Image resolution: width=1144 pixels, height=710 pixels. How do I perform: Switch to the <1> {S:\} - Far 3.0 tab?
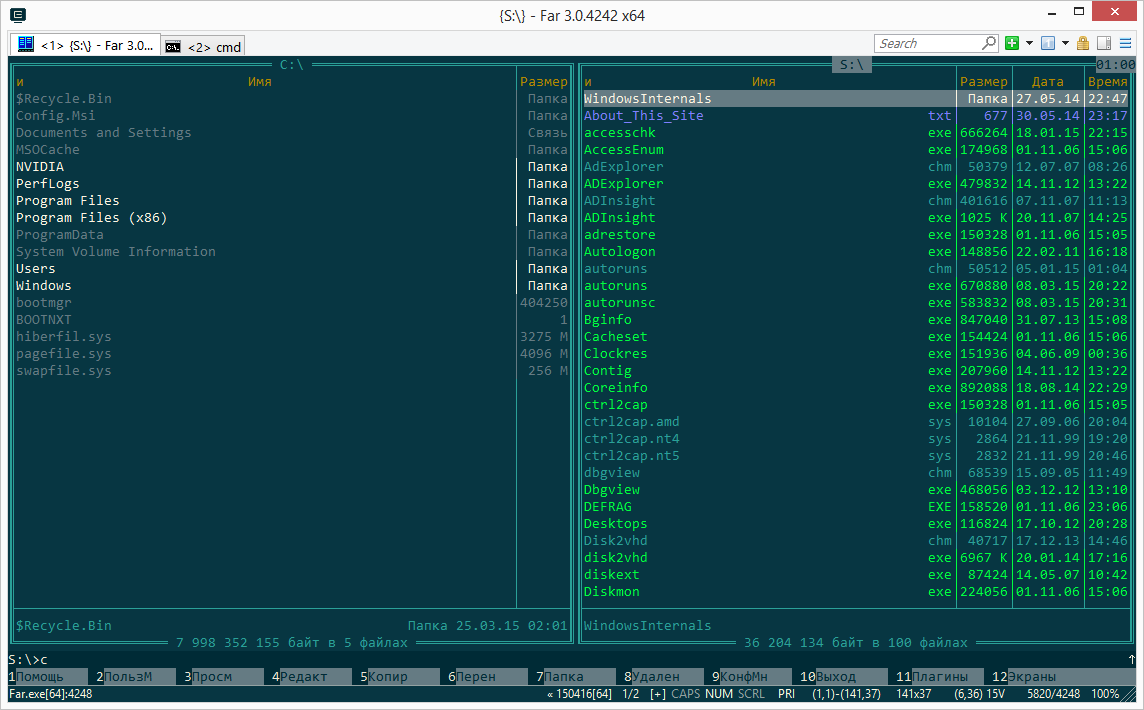85,45
